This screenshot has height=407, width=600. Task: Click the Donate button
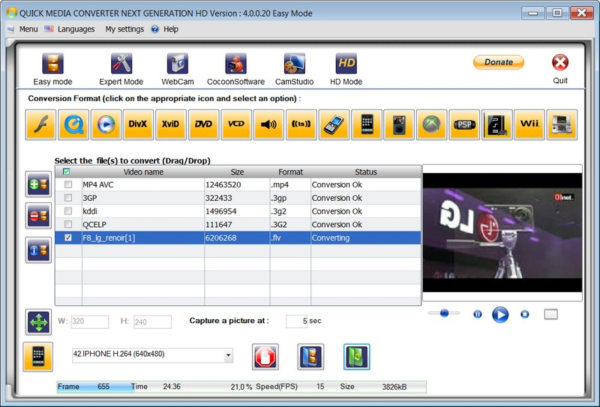[498, 62]
